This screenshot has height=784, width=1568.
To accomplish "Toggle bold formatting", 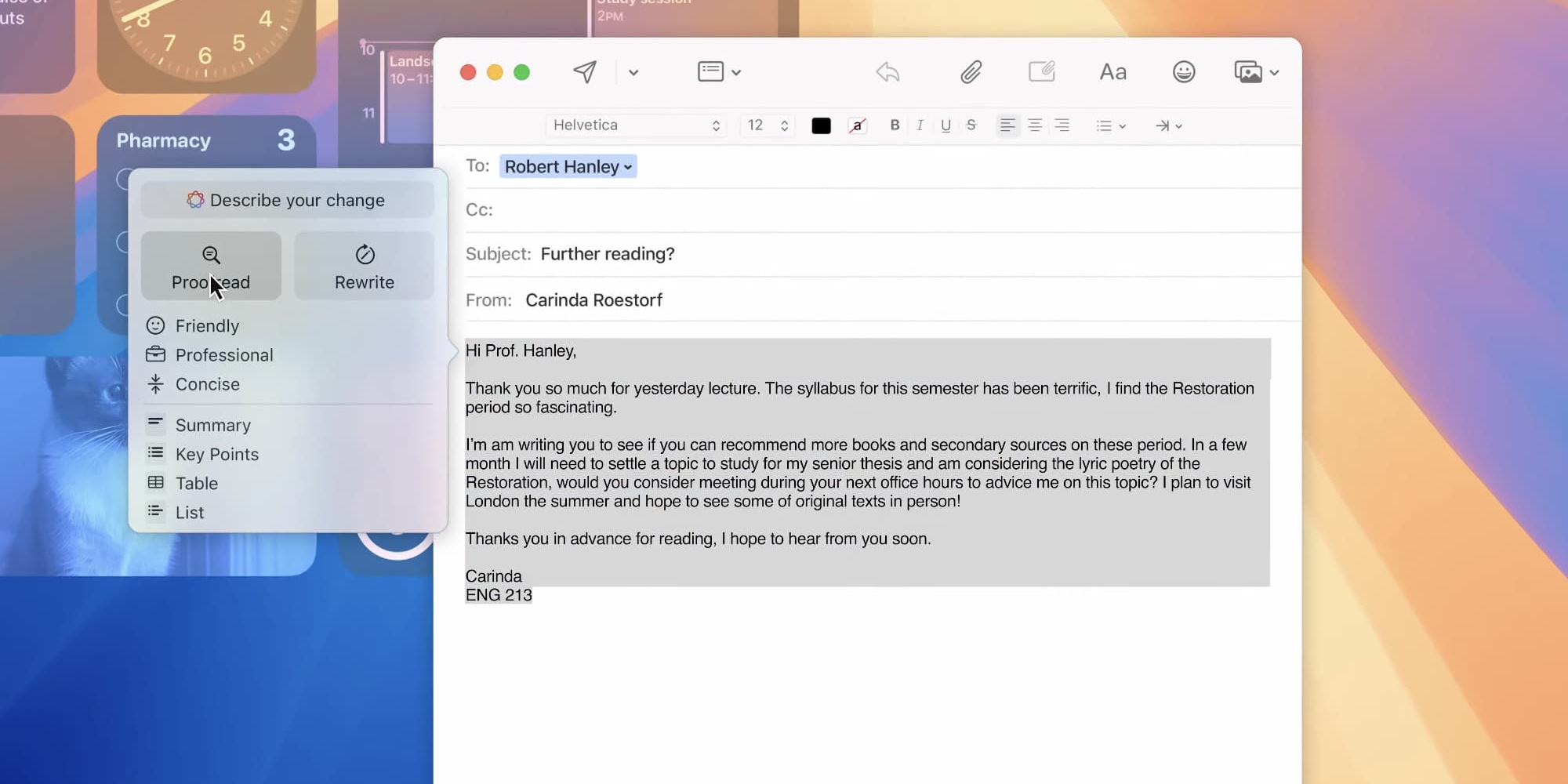I will tap(894, 125).
